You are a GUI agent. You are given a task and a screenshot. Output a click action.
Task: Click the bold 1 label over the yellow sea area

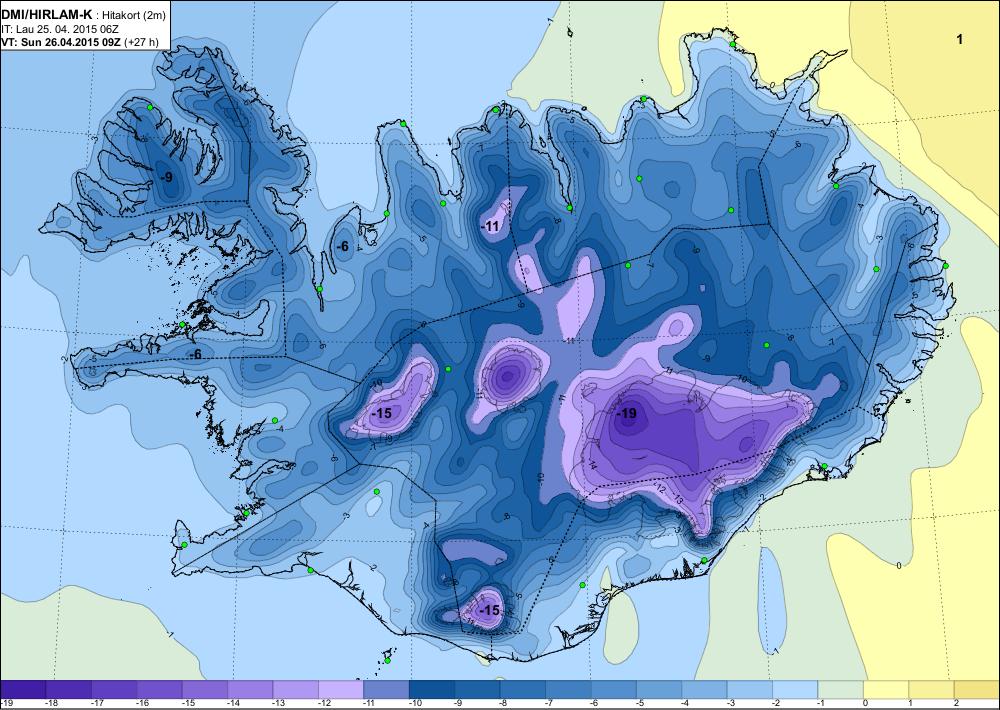coord(959,40)
